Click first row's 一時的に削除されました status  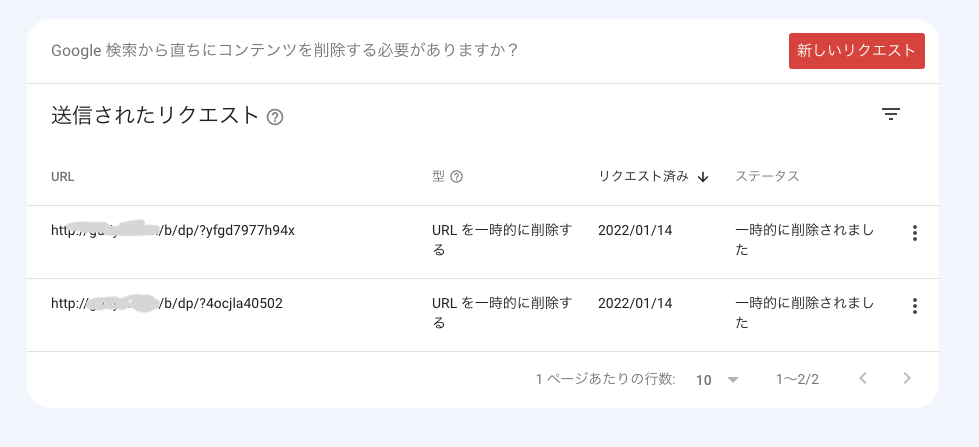point(804,240)
